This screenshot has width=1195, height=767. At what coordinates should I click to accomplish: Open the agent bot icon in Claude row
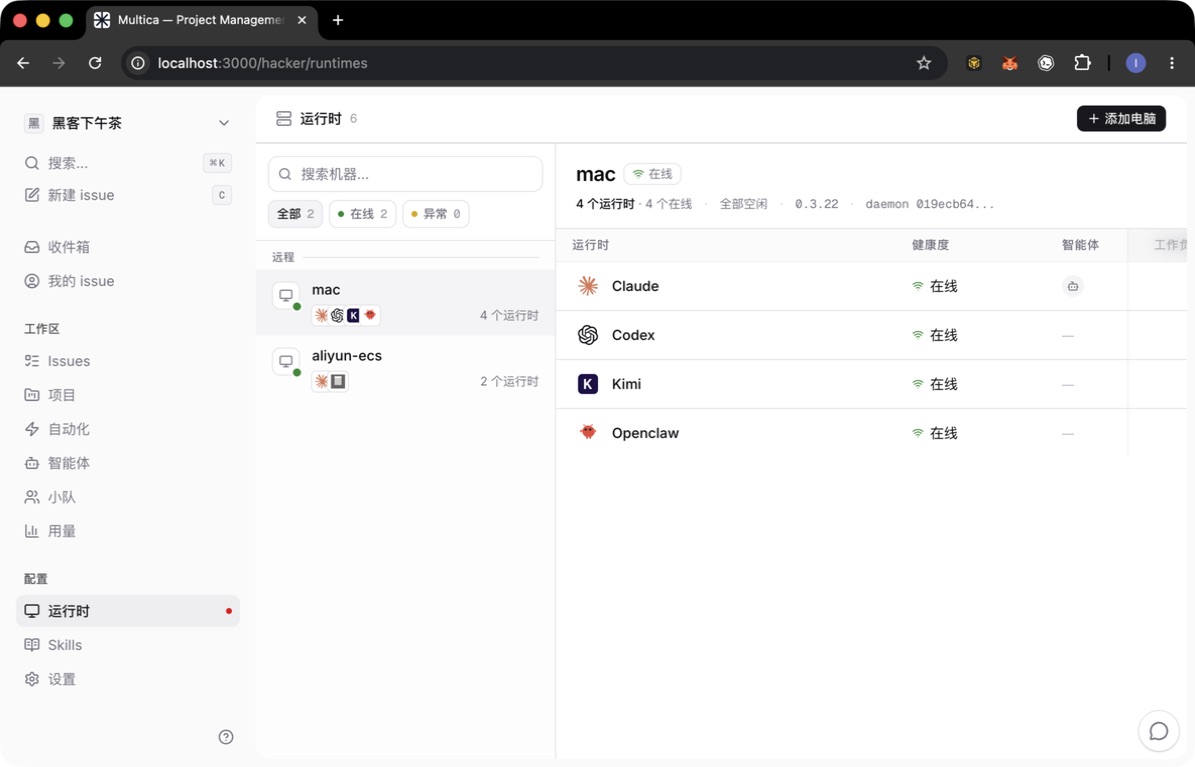pos(1072,286)
